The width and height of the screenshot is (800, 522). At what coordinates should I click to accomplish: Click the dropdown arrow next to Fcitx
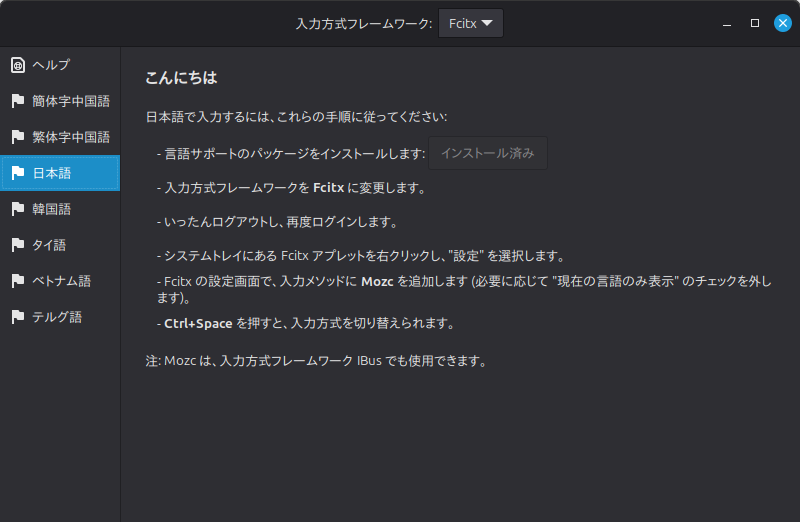coord(487,23)
